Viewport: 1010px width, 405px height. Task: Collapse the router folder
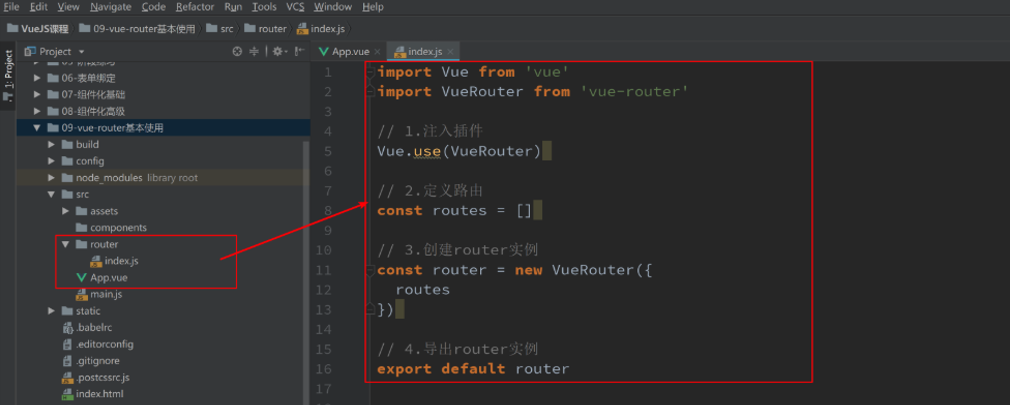[65, 245]
